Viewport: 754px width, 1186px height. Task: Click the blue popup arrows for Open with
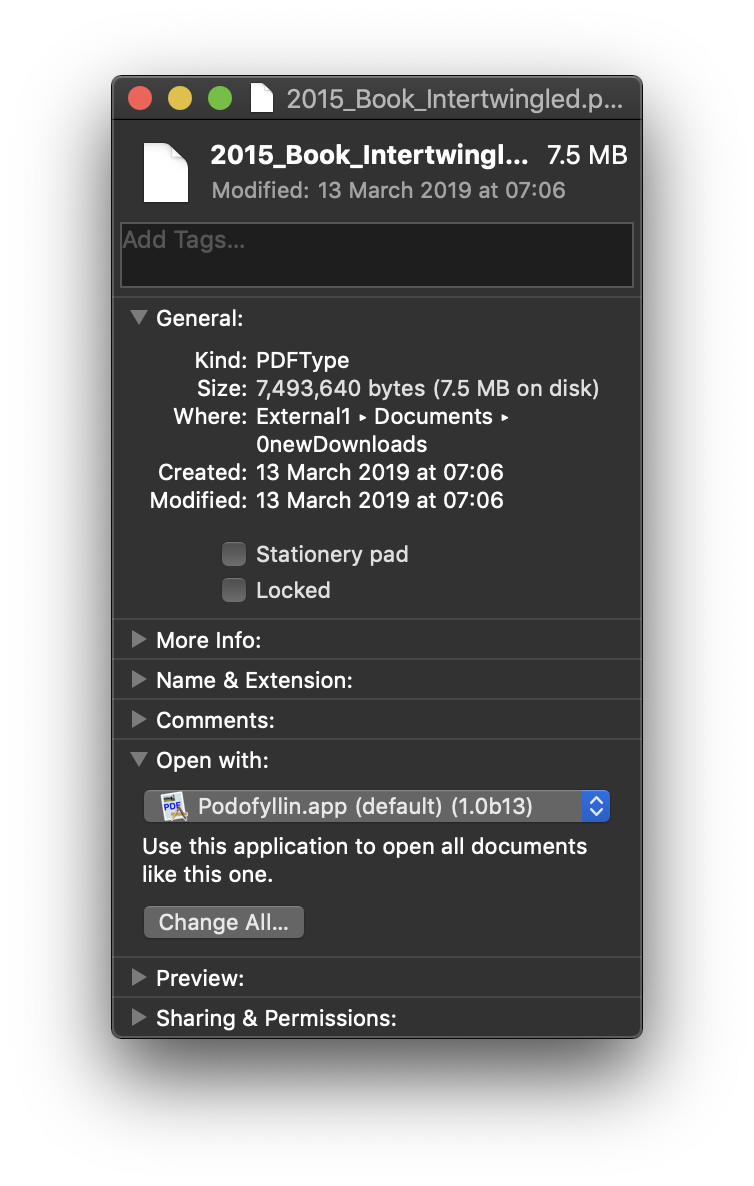pyautogui.click(x=596, y=806)
